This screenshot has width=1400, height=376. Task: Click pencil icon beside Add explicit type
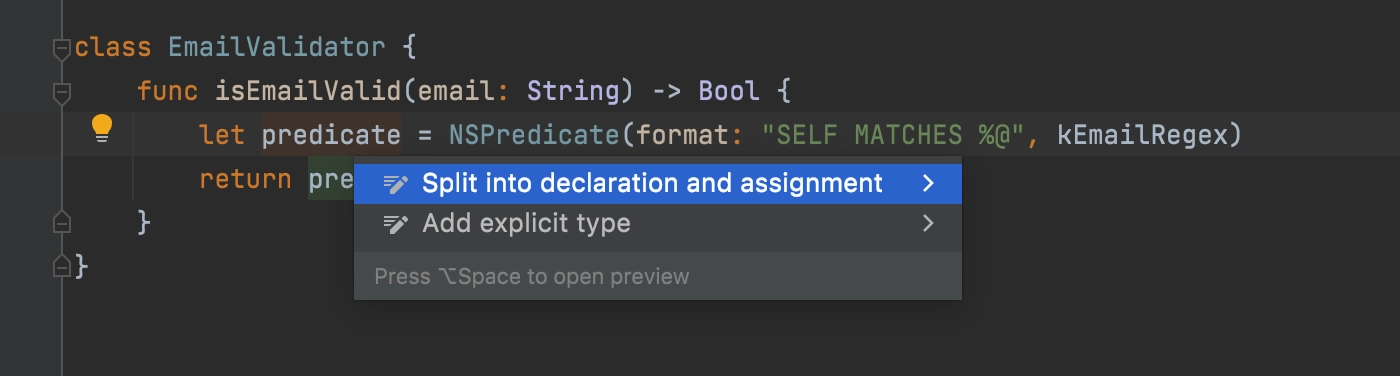point(396,223)
